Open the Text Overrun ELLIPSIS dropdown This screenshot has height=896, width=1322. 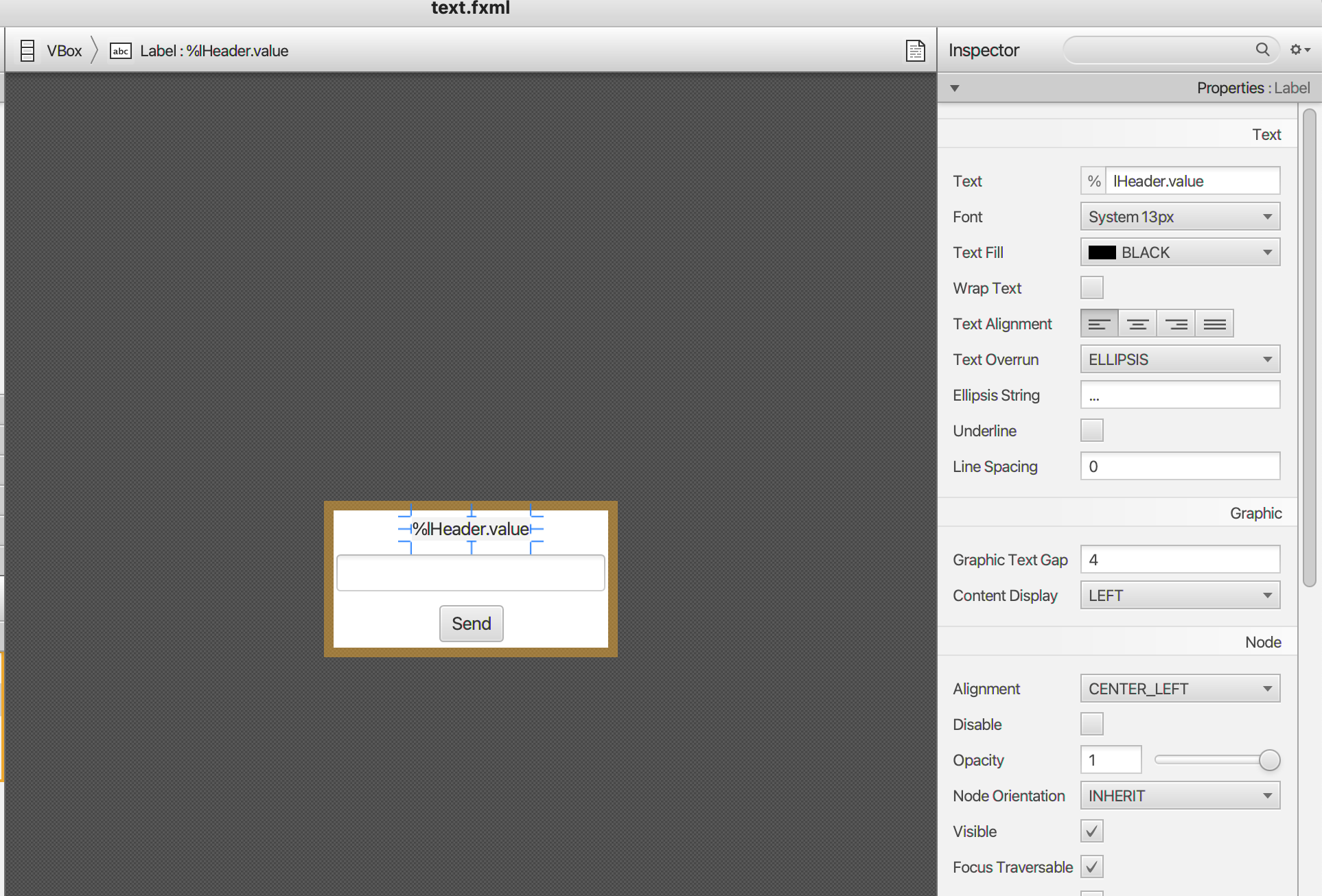point(1180,359)
